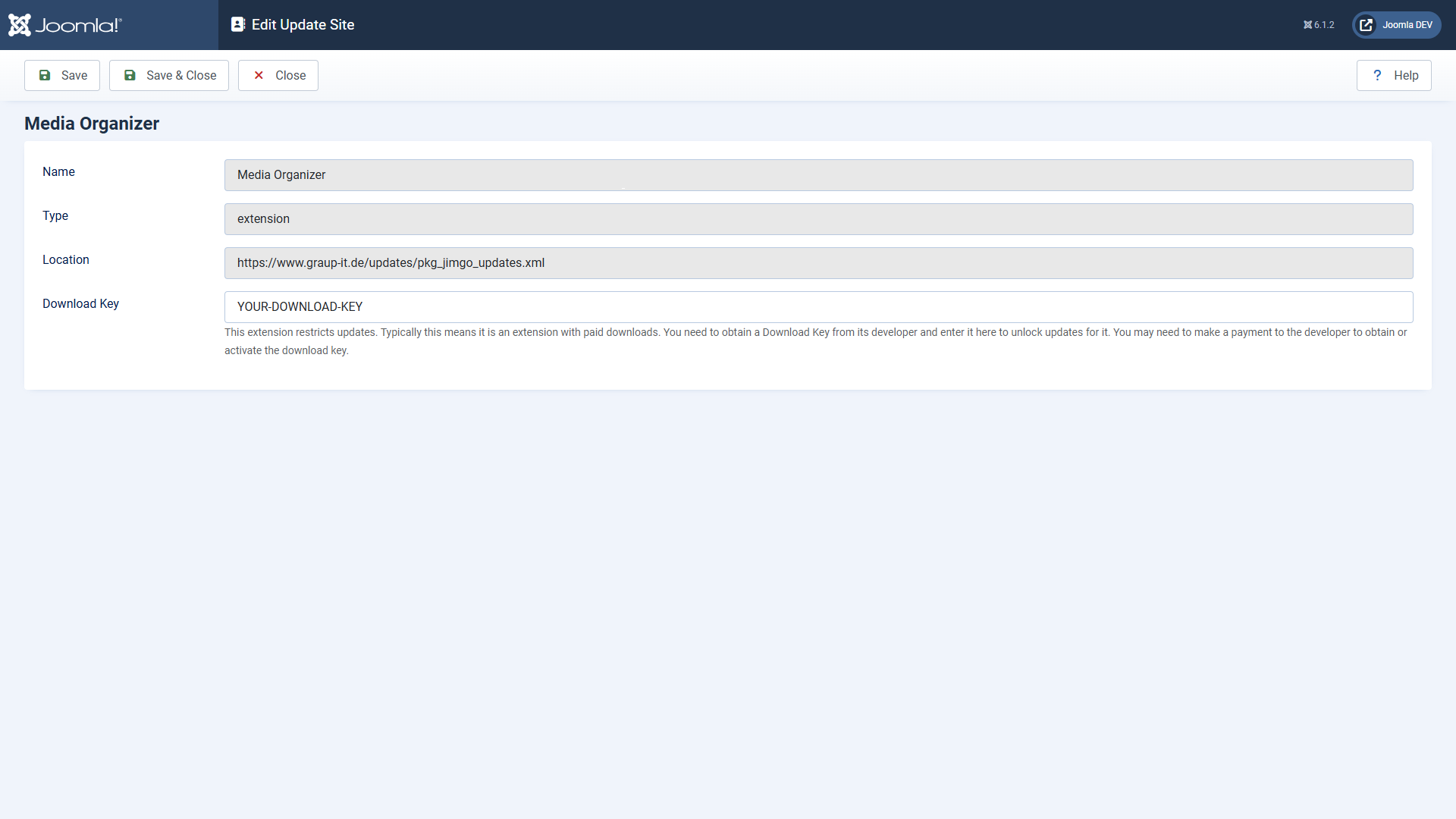Click the Name label
The image size is (1456, 819).
pos(58,171)
